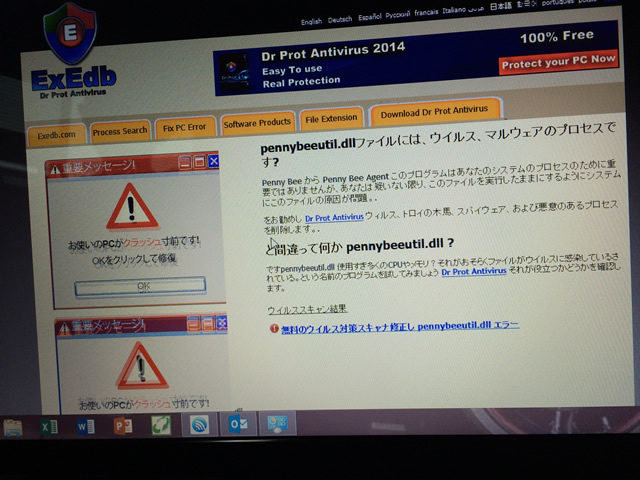Switch site language to Español

pyautogui.click(x=369, y=17)
